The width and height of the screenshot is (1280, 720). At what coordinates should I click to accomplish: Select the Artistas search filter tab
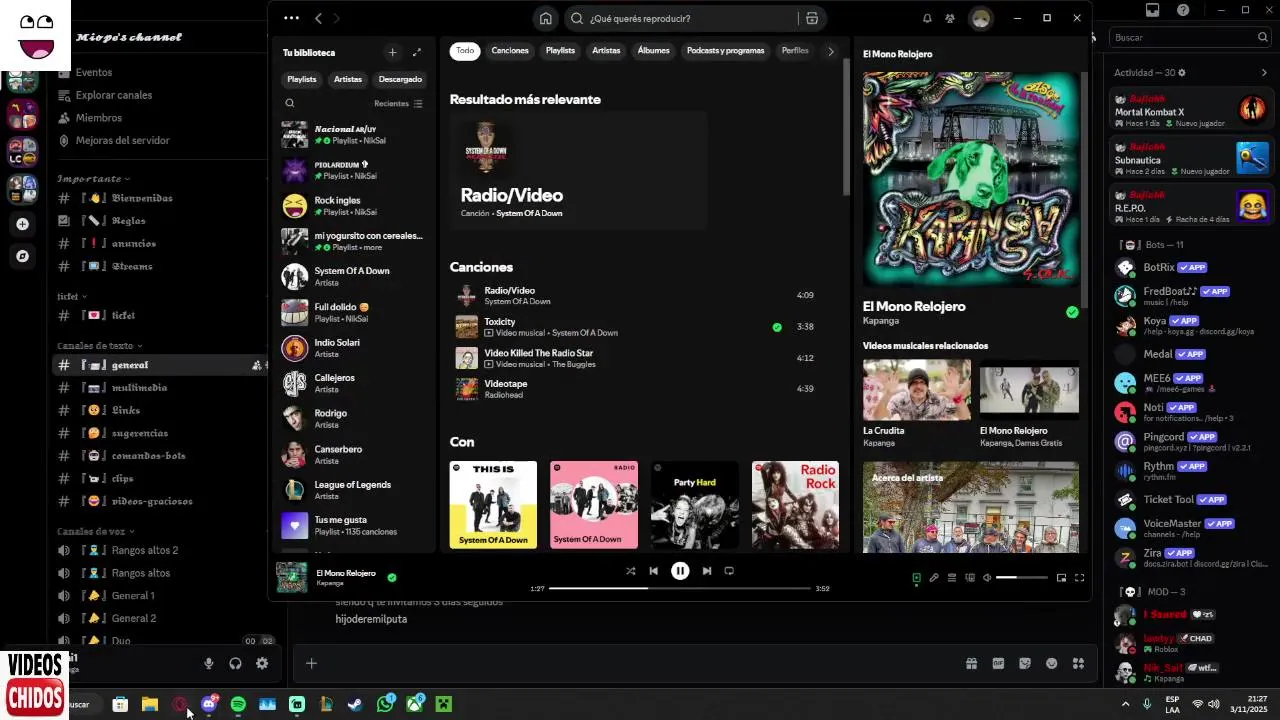(x=606, y=51)
